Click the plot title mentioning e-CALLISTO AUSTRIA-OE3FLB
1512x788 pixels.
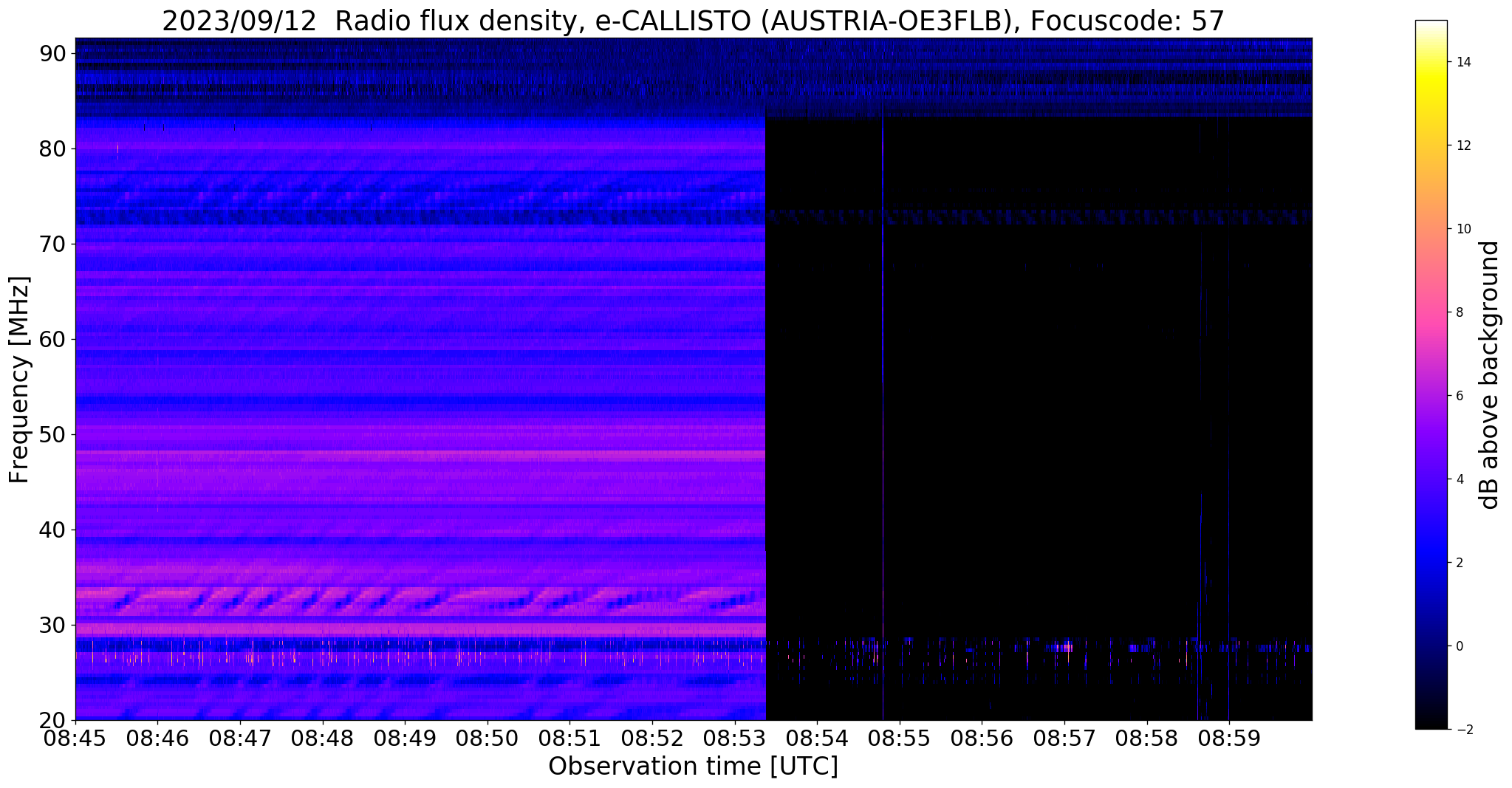coord(693,21)
